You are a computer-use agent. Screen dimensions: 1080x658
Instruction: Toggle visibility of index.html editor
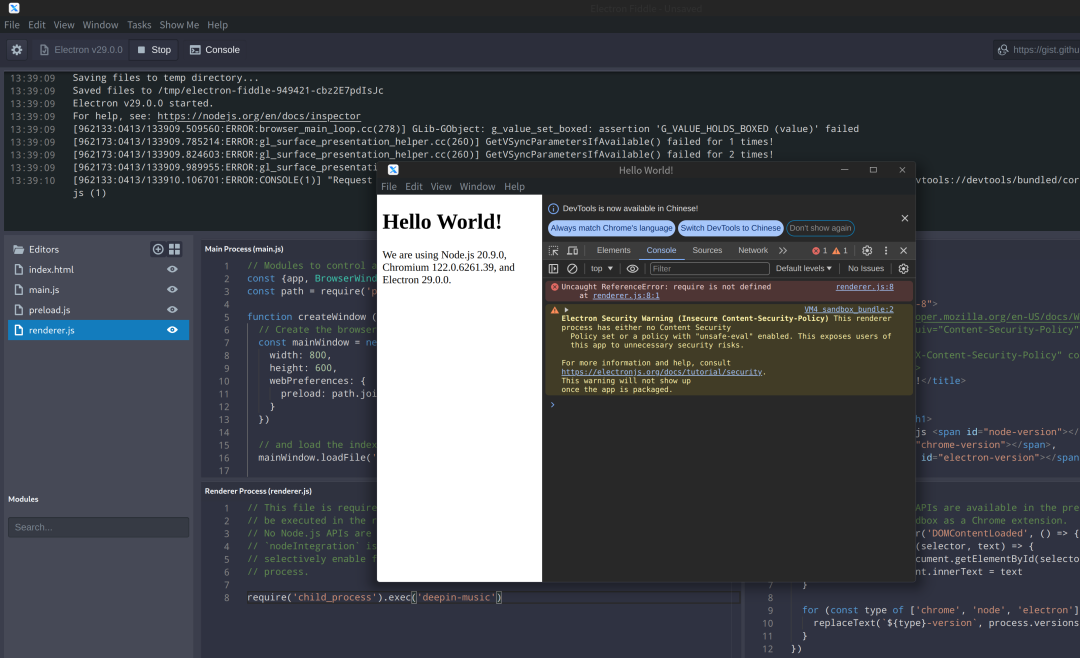point(172,269)
